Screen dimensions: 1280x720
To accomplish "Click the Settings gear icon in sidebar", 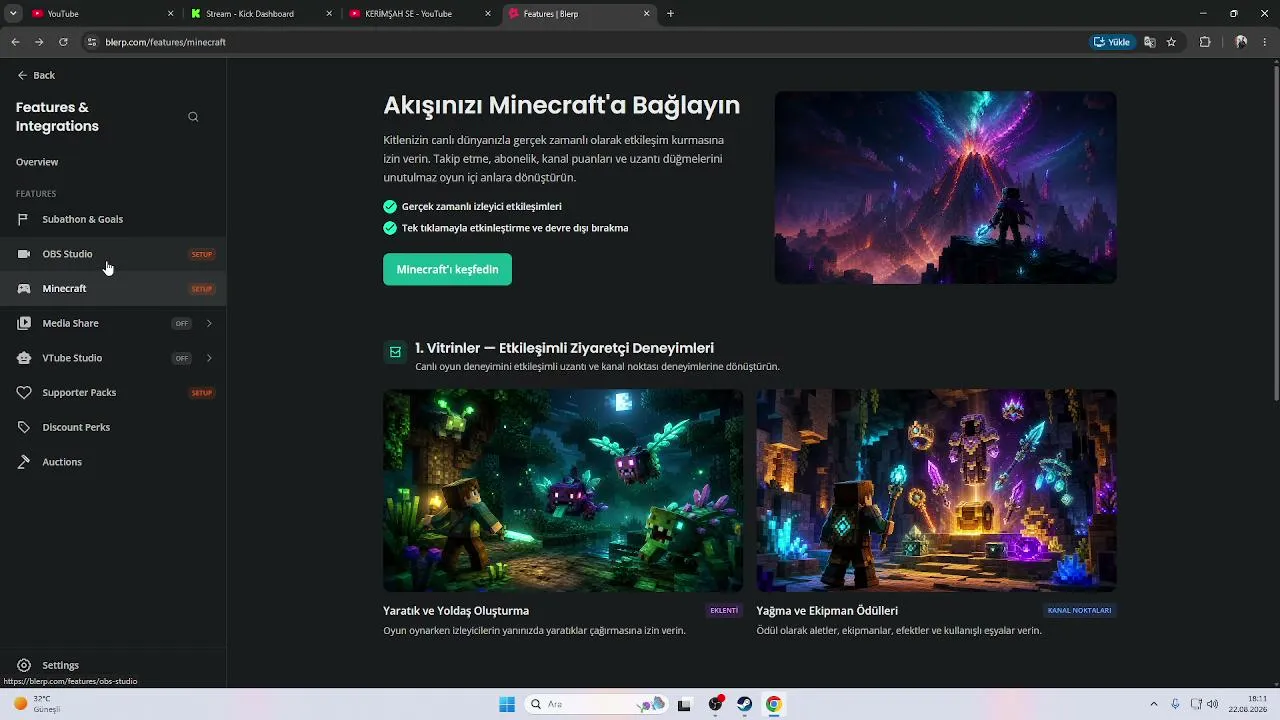I will click(x=24, y=665).
